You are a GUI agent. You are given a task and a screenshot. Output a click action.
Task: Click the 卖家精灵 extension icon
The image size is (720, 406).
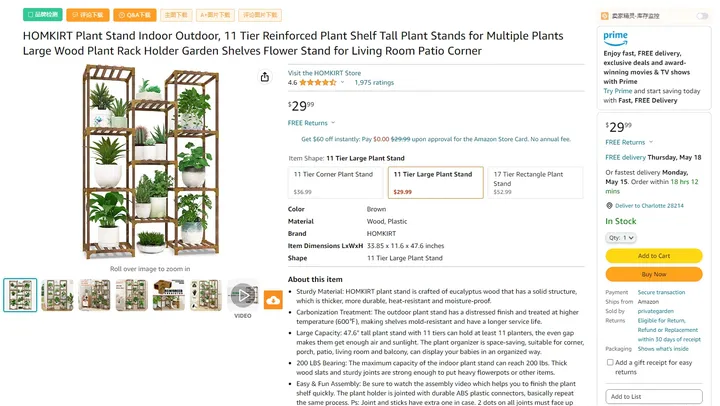pyautogui.click(x=605, y=16)
